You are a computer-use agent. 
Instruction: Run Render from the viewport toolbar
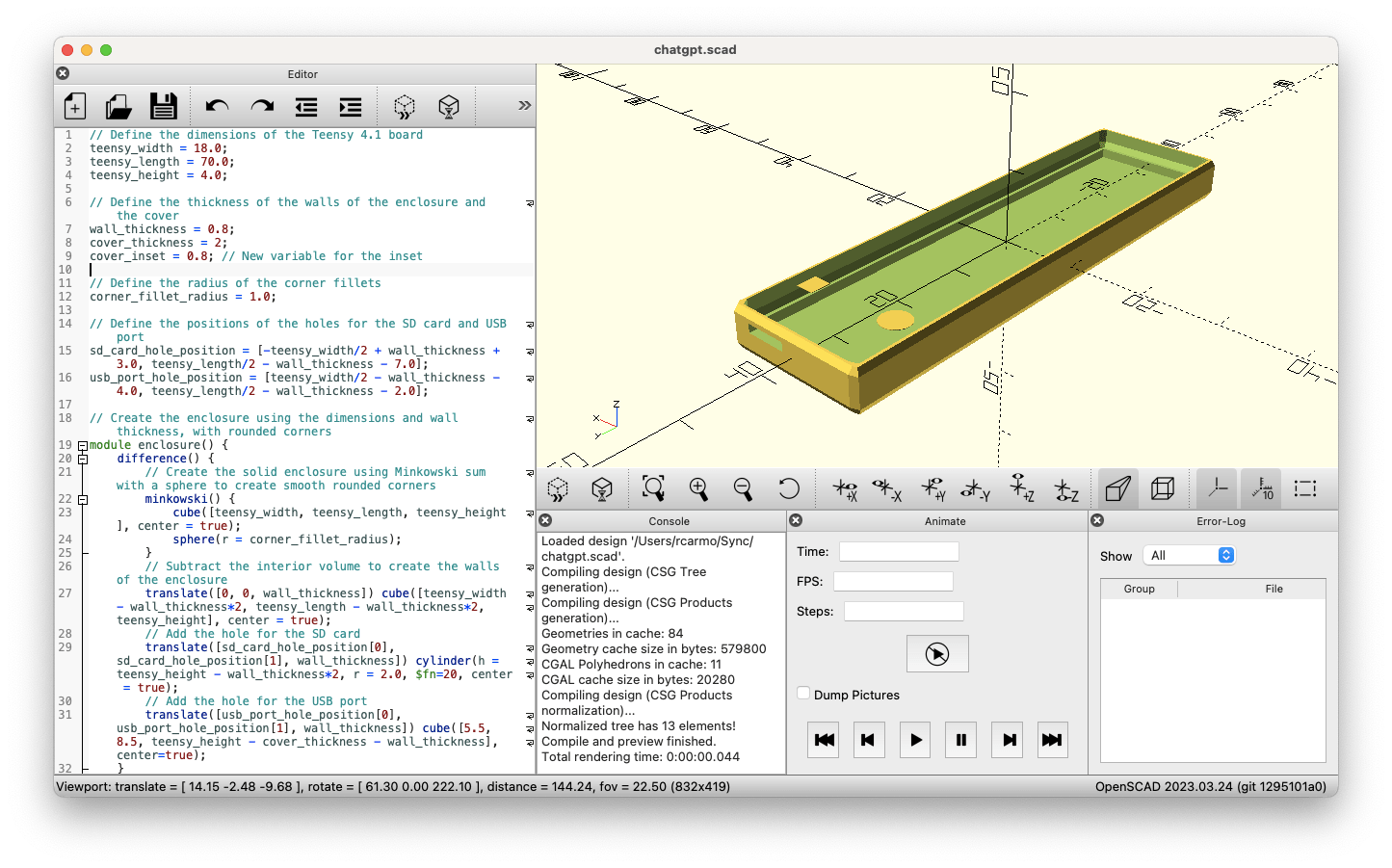[x=602, y=489]
